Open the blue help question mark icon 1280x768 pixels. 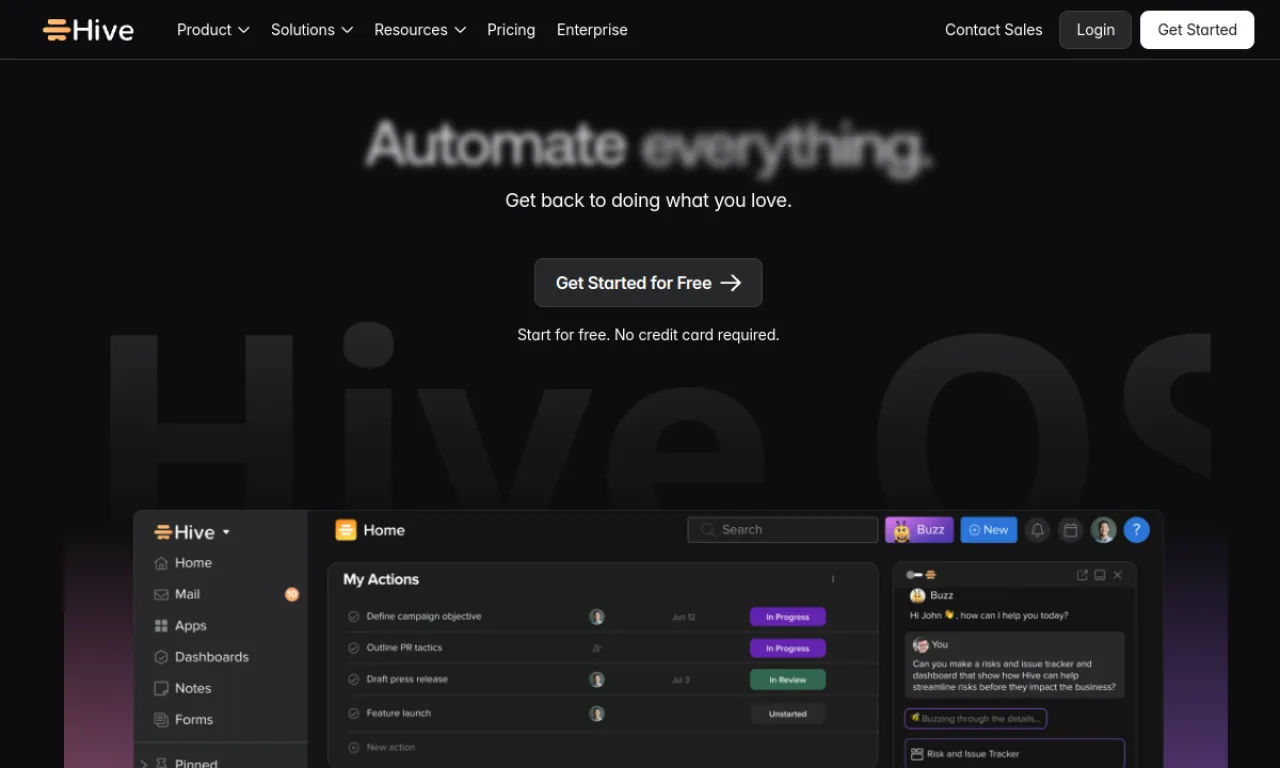click(x=1136, y=530)
